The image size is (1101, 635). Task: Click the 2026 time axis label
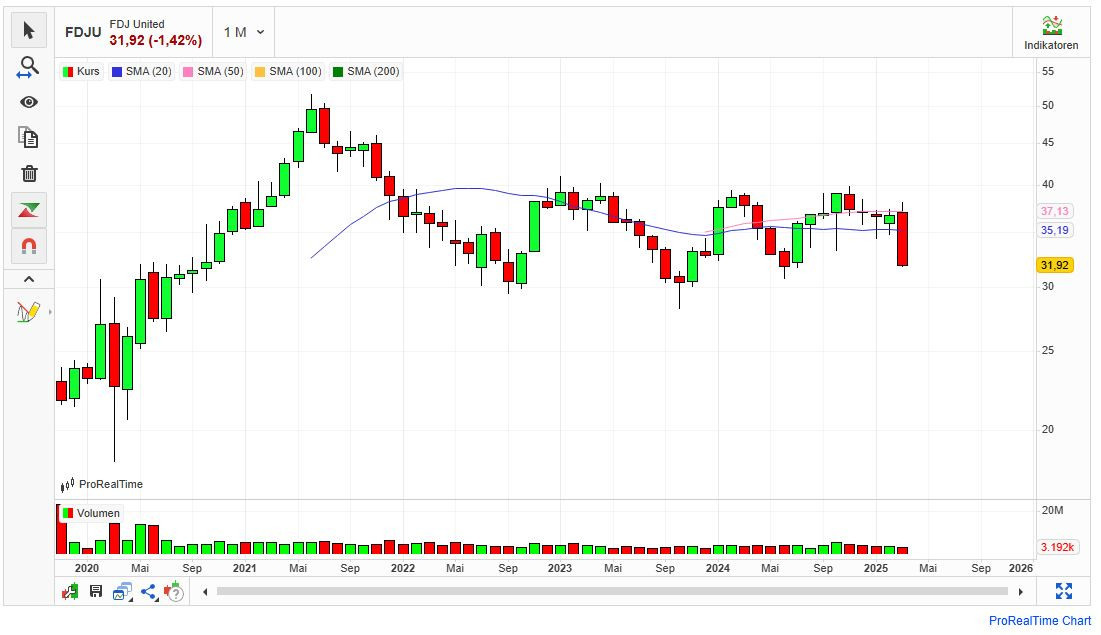point(1020,568)
